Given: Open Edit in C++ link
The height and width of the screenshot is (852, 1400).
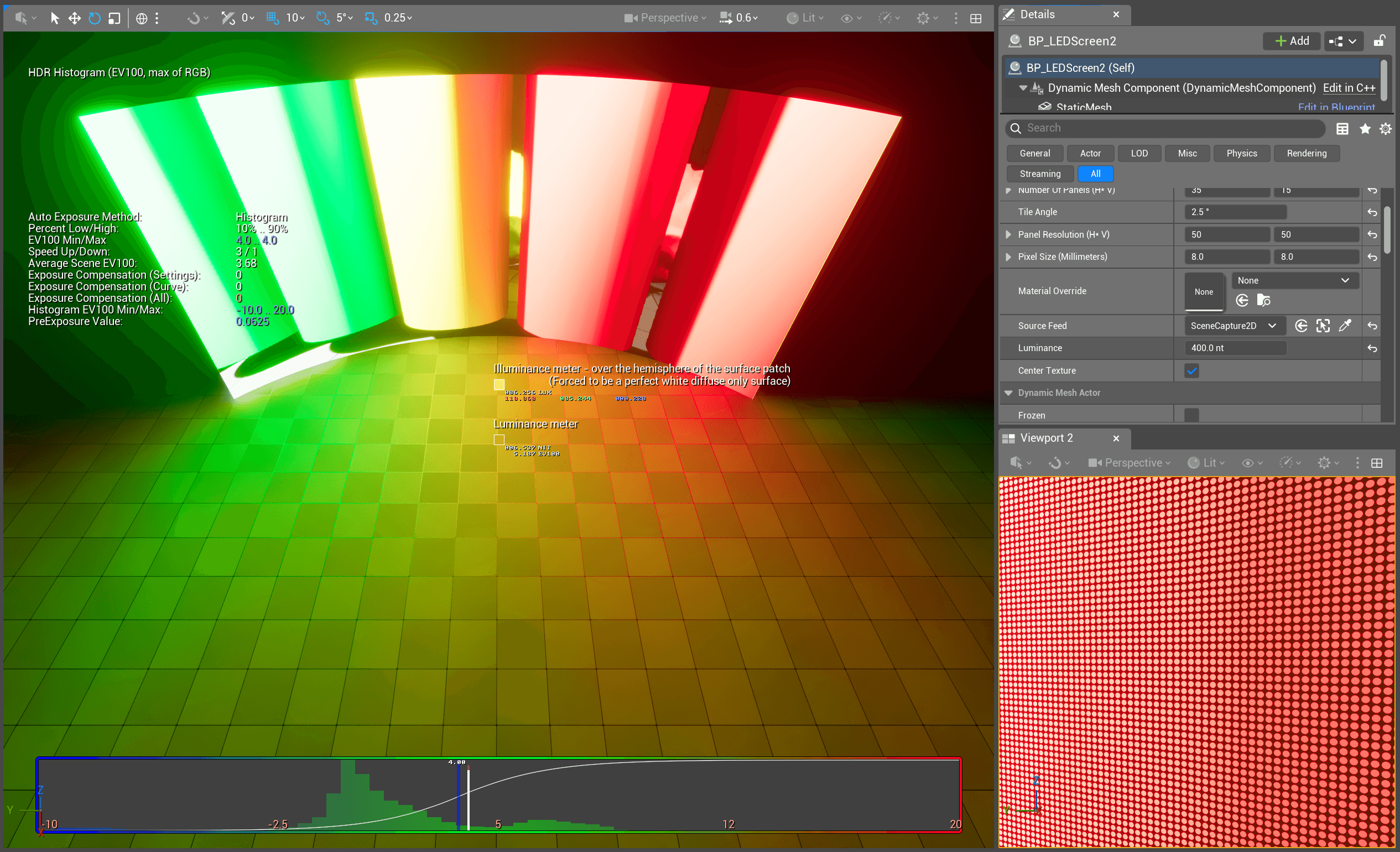Looking at the screenshot, I should click(x=1349, y=88).
